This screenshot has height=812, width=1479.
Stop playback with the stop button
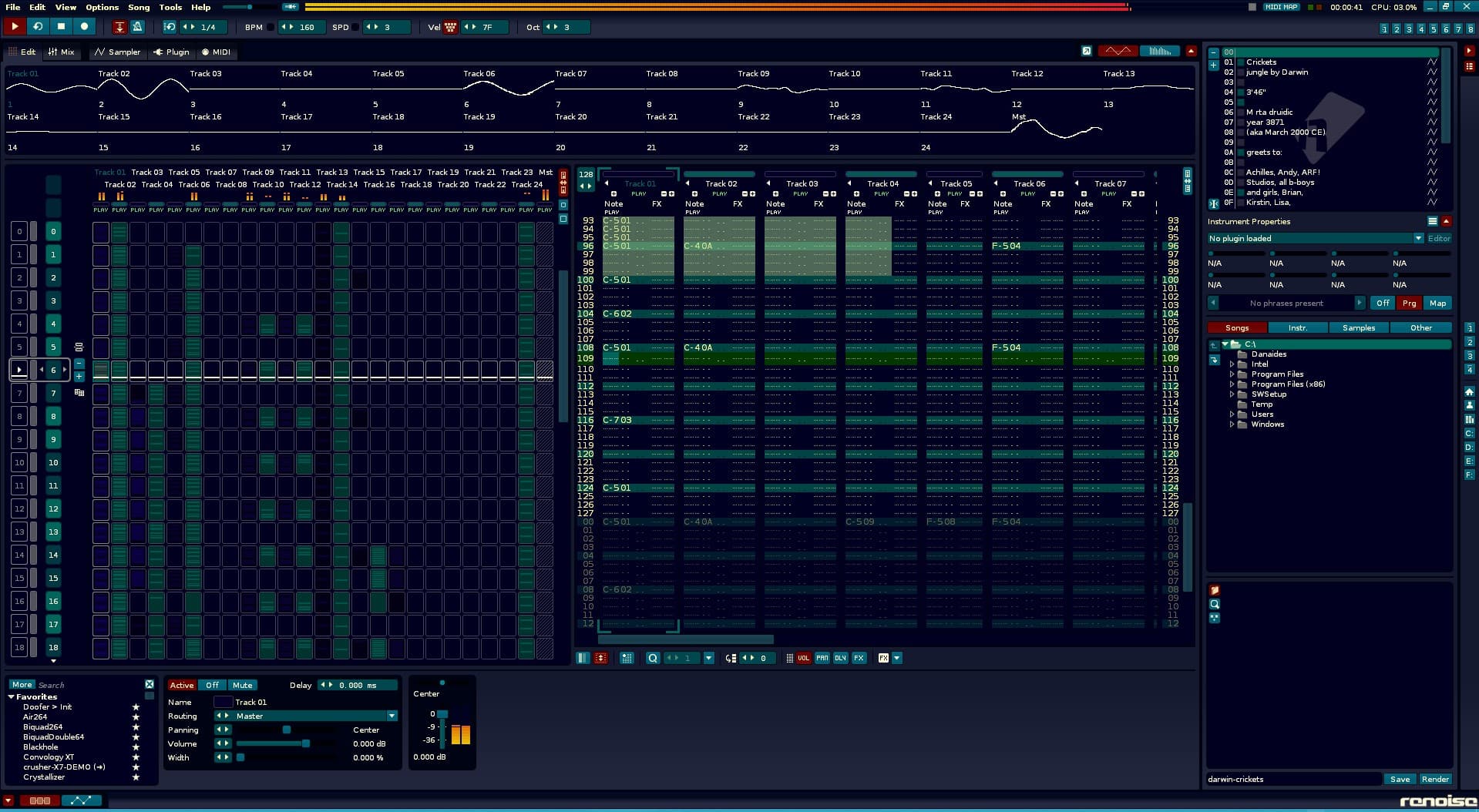[x=61, y=26]
